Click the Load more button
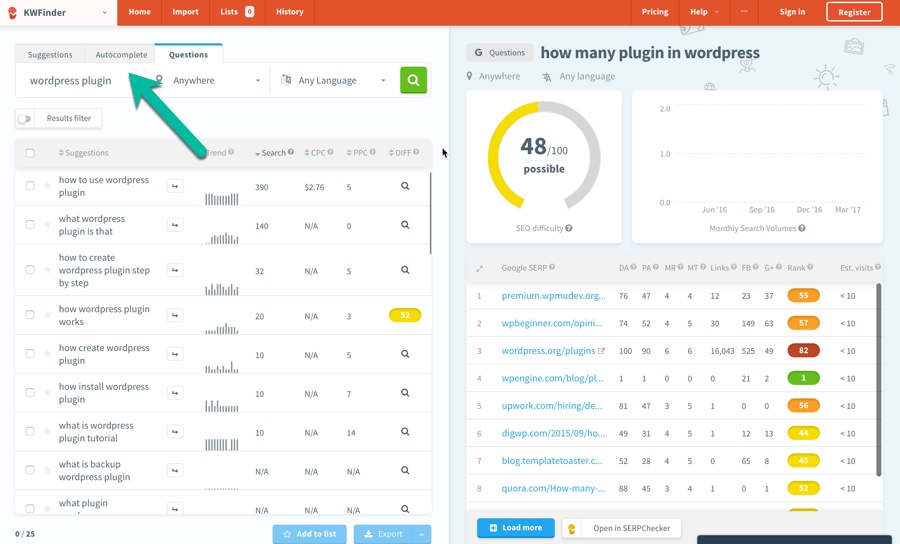Screen dimensions: 900x544 point(516,527)
